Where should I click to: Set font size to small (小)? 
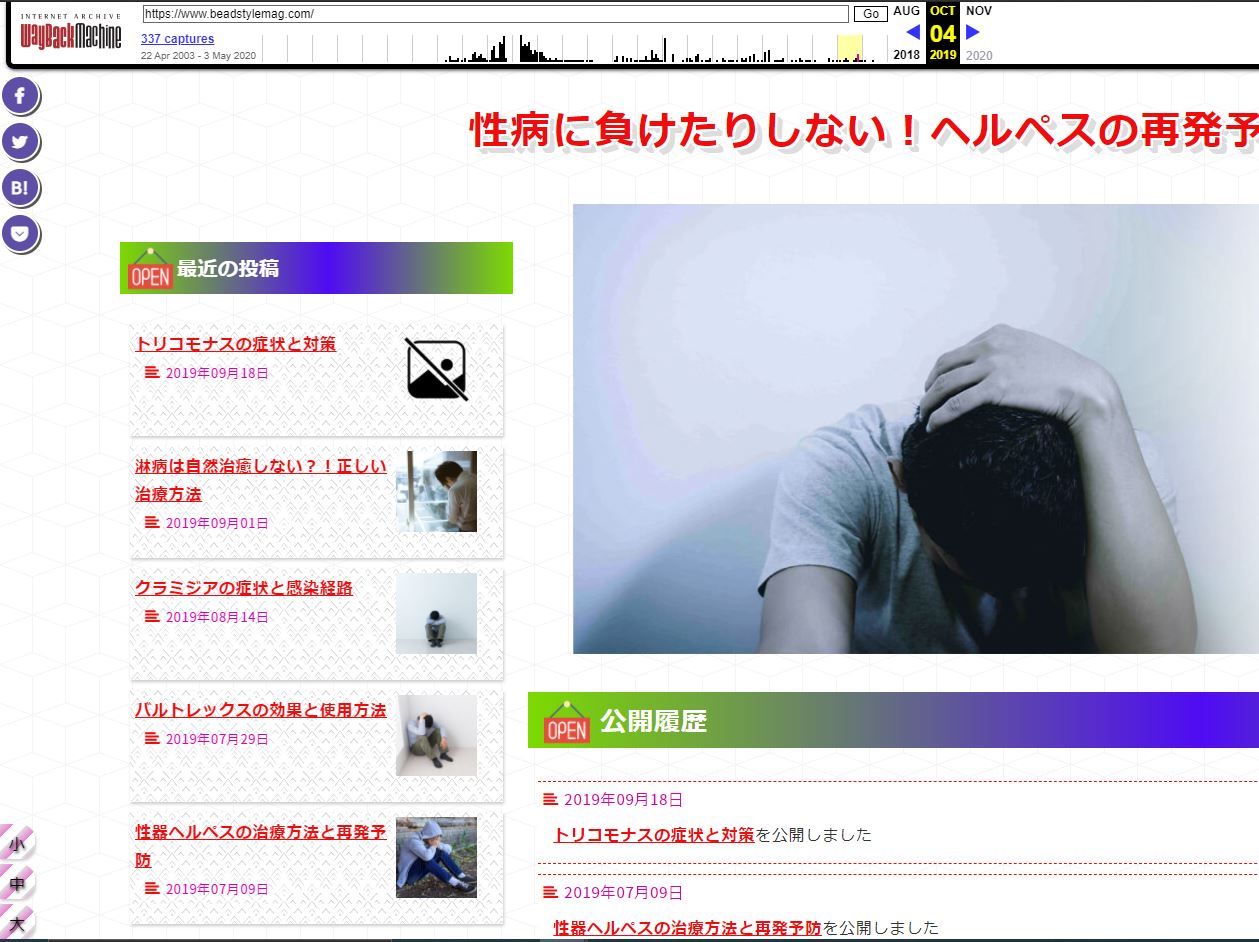click(17, 845)
